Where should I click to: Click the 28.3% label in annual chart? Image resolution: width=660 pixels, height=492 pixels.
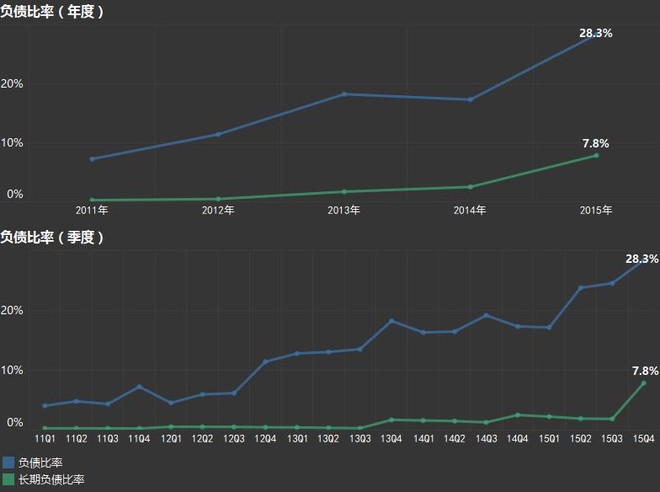point(596,33)
